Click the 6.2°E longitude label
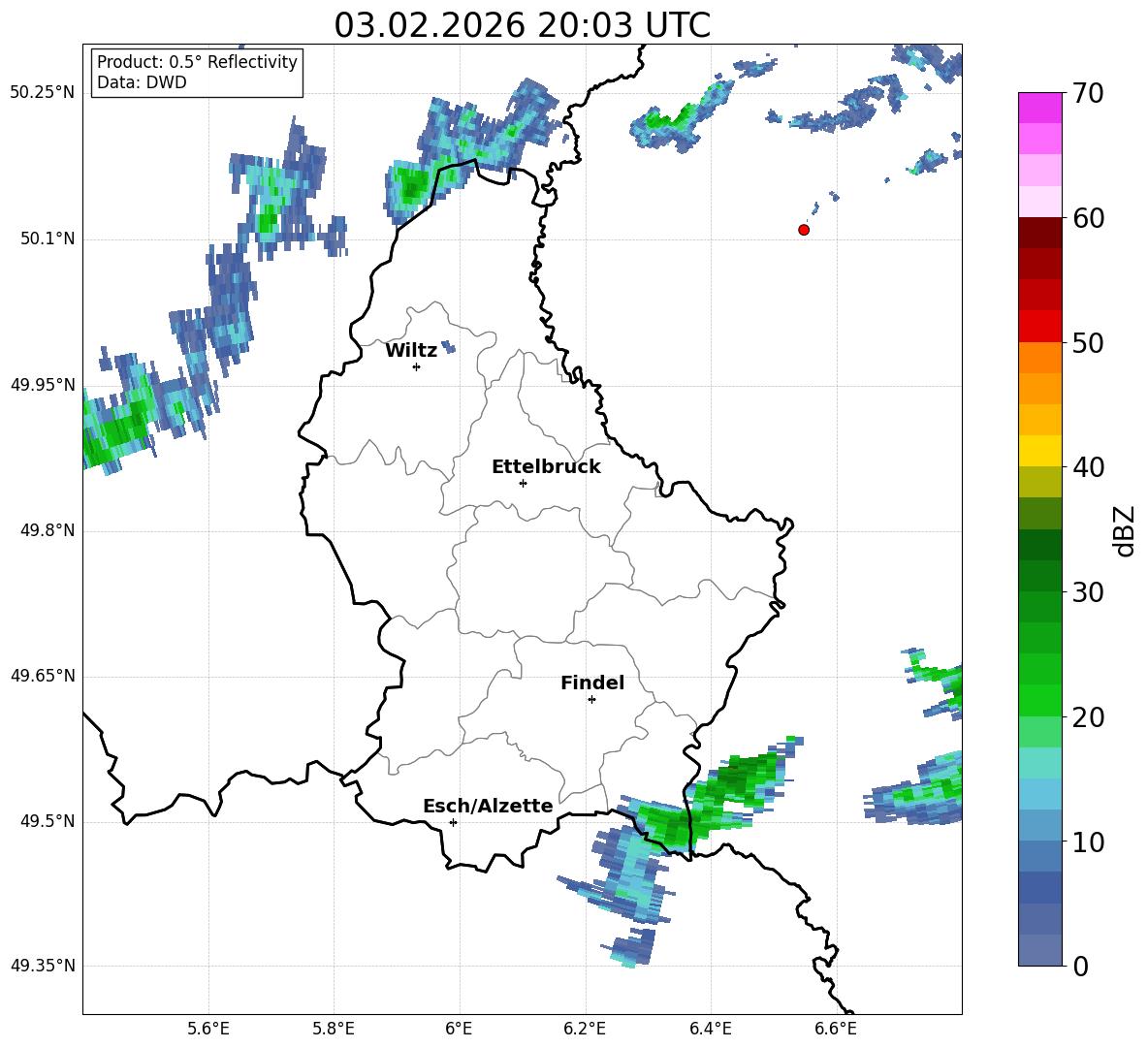 (585, 1029)
